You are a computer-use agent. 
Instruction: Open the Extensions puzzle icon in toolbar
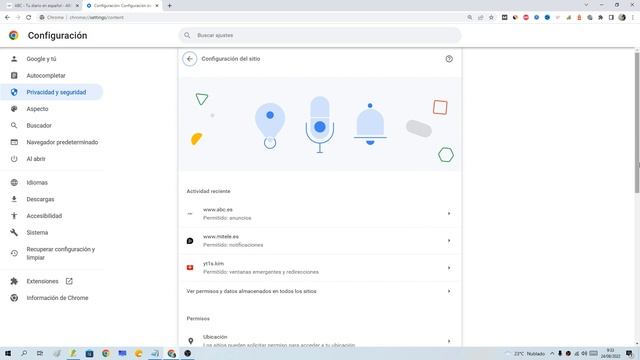pos(600,18)
